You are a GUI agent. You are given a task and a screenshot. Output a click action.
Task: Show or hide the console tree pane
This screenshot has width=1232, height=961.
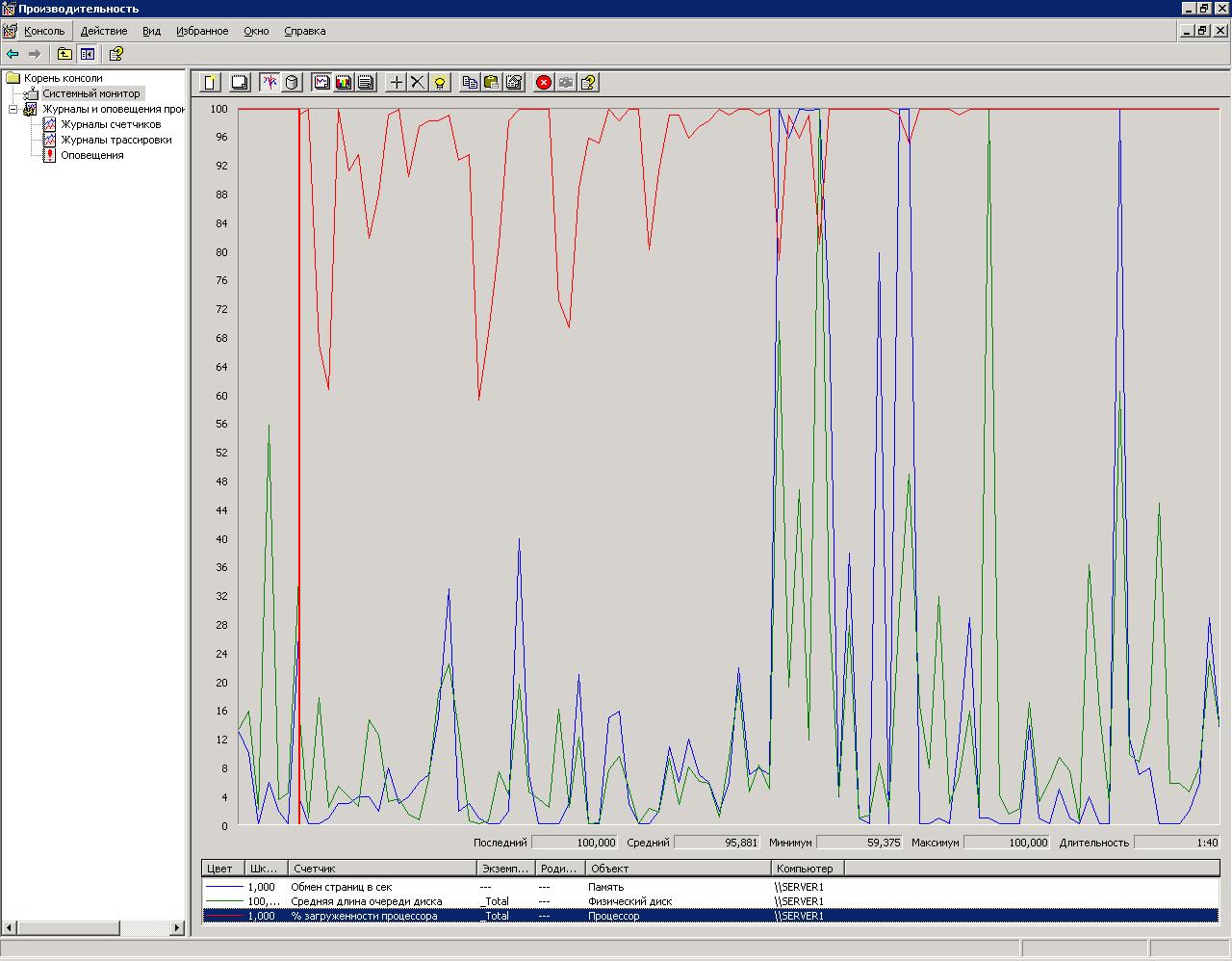click(x=88, y=54)
